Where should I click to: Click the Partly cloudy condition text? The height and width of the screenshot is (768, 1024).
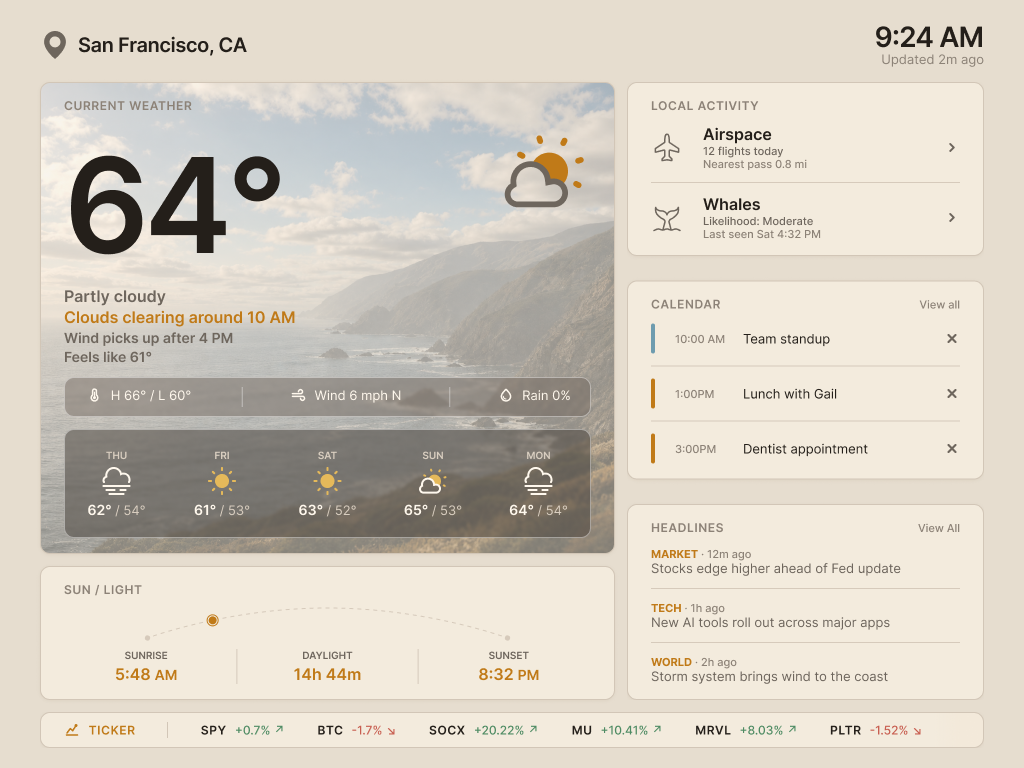114,296
